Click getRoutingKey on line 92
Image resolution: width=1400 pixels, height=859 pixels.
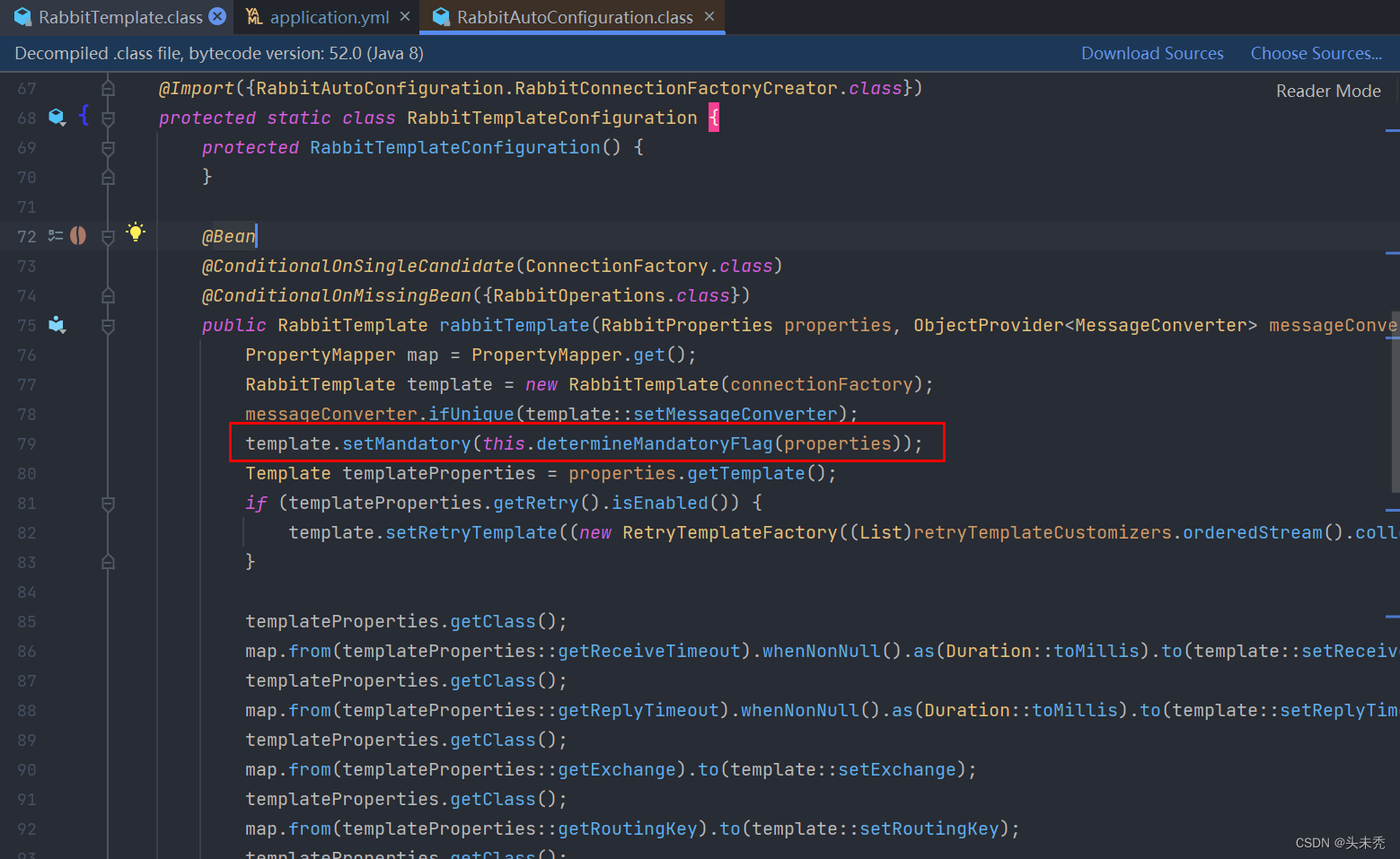tap(628, 828)
